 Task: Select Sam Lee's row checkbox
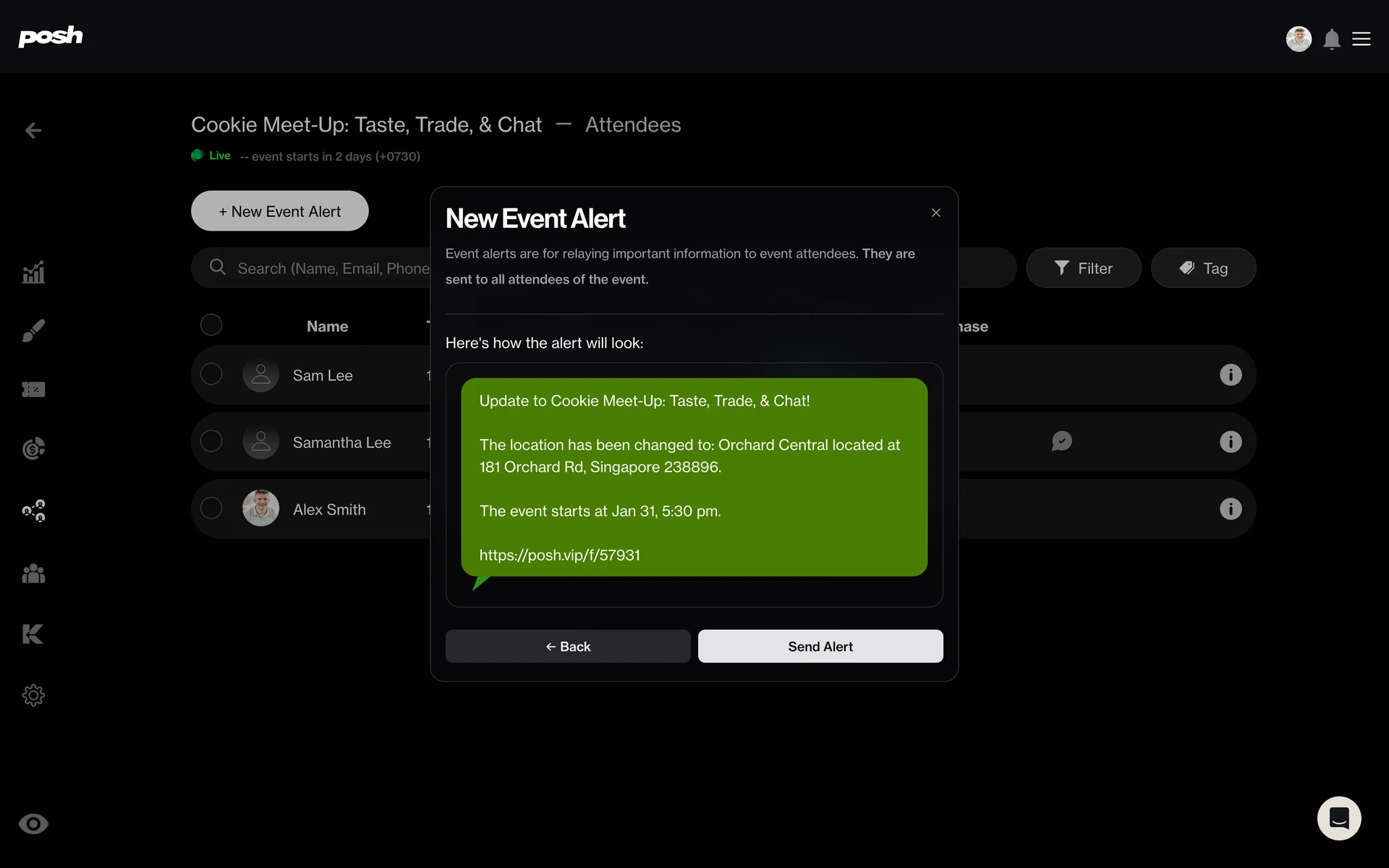tap(211, 374)
